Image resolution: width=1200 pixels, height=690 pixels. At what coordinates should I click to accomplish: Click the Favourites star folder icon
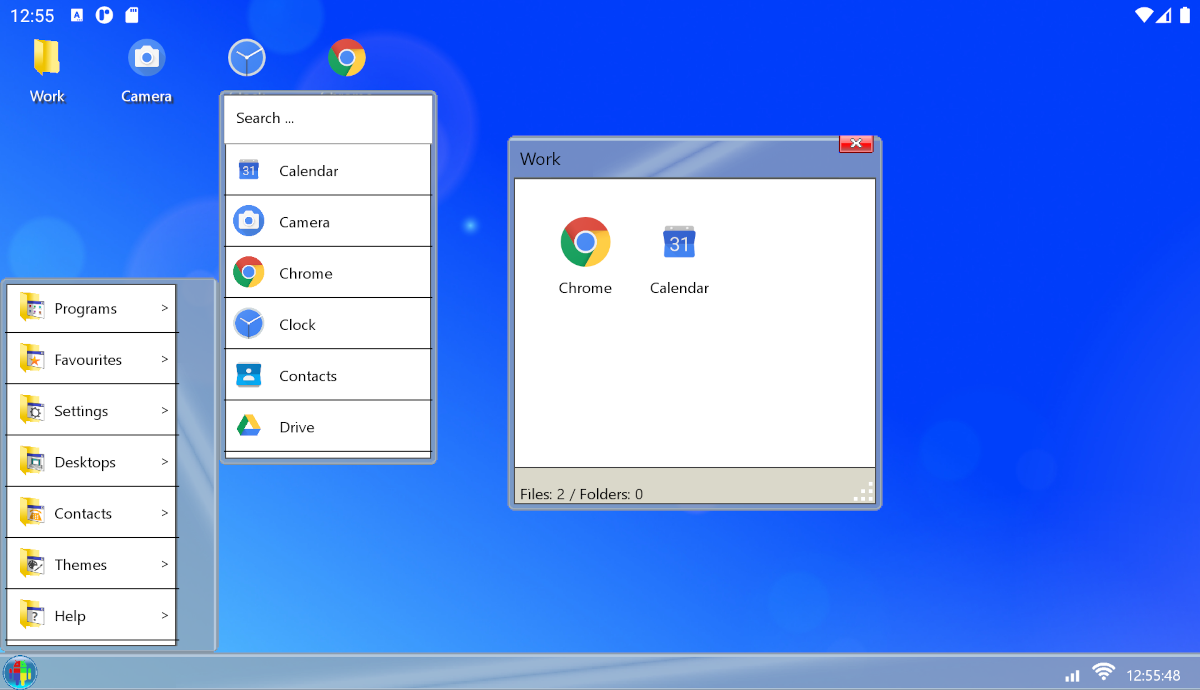click(32, 359)
